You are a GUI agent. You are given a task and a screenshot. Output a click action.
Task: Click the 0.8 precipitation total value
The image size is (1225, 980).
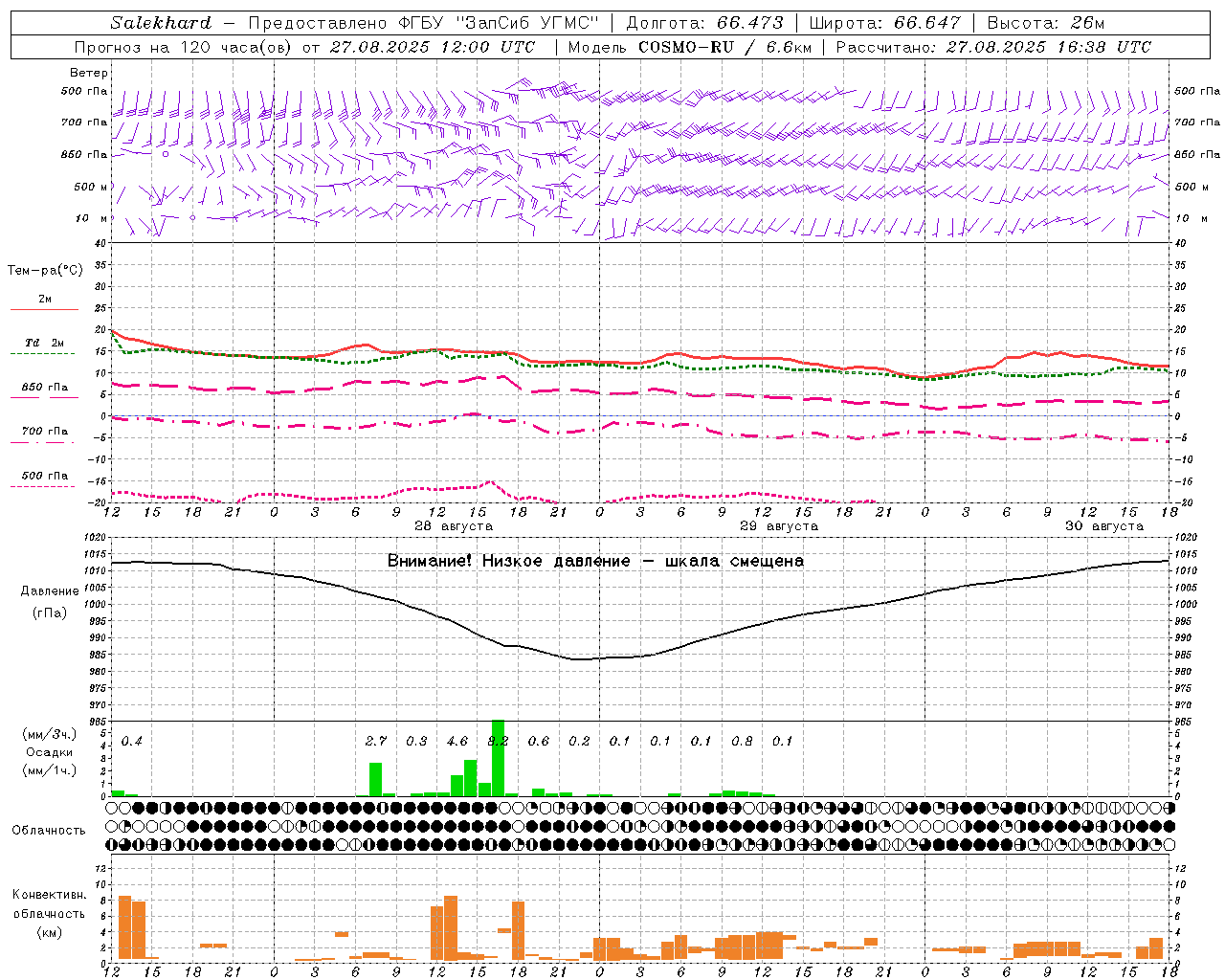pyautogui.click(x=742, y=741)
